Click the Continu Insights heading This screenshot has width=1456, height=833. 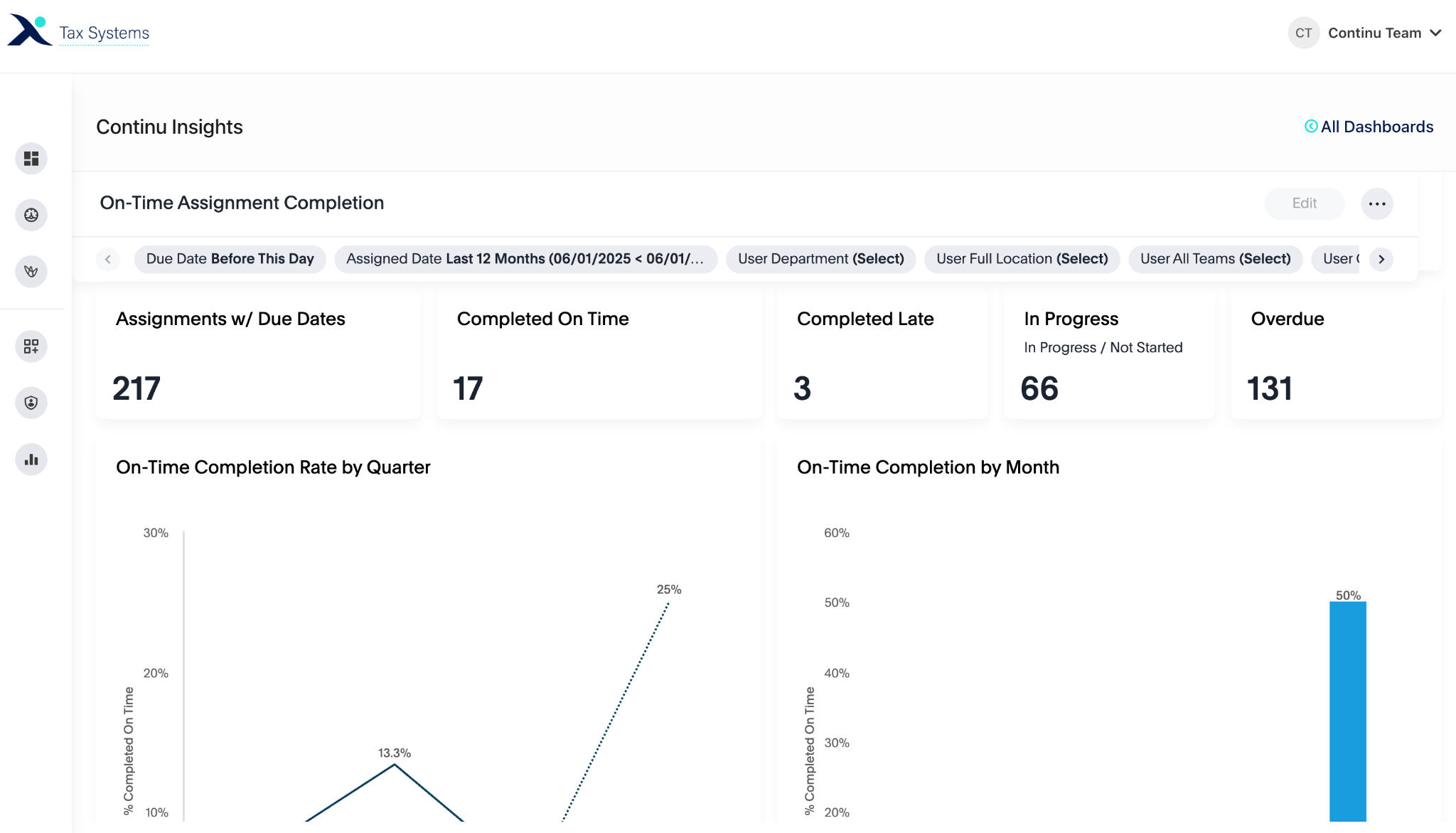[169, 127]
